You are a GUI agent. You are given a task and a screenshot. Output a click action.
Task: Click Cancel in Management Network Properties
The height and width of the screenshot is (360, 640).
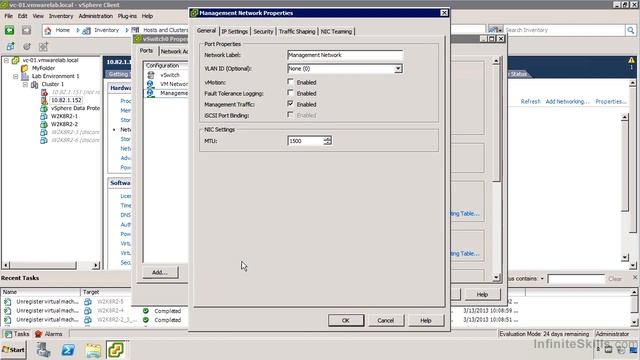click(x=386, y=320)
